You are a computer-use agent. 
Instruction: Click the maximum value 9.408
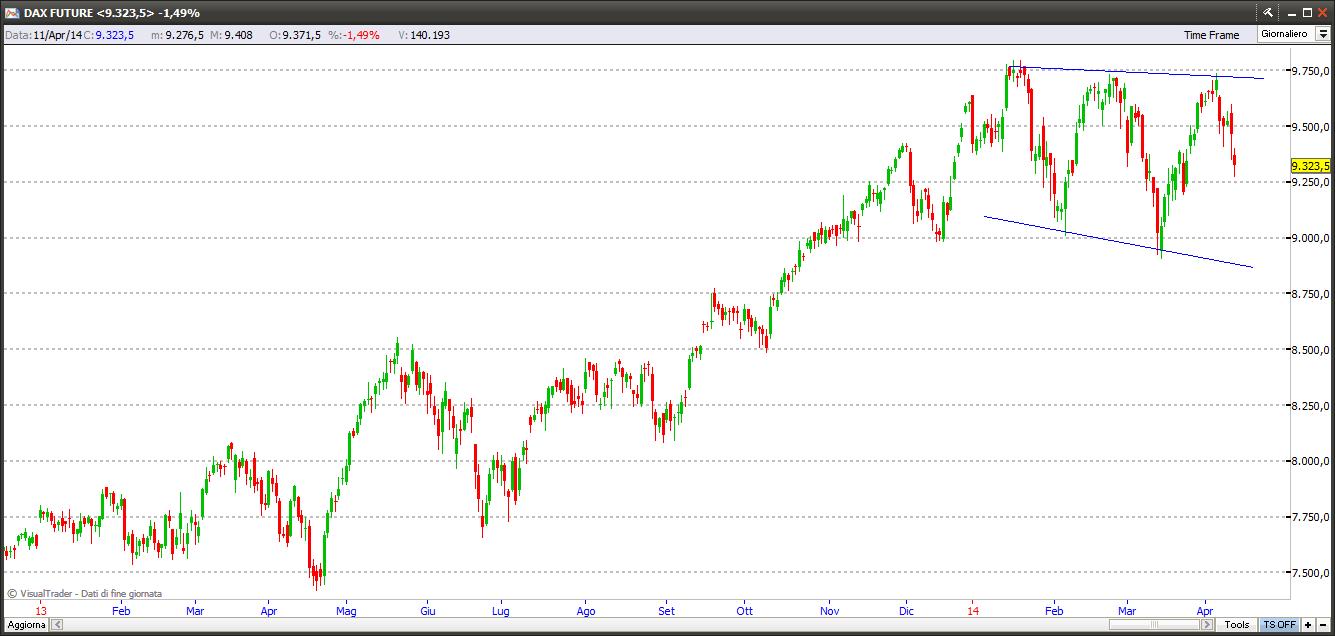238,35
